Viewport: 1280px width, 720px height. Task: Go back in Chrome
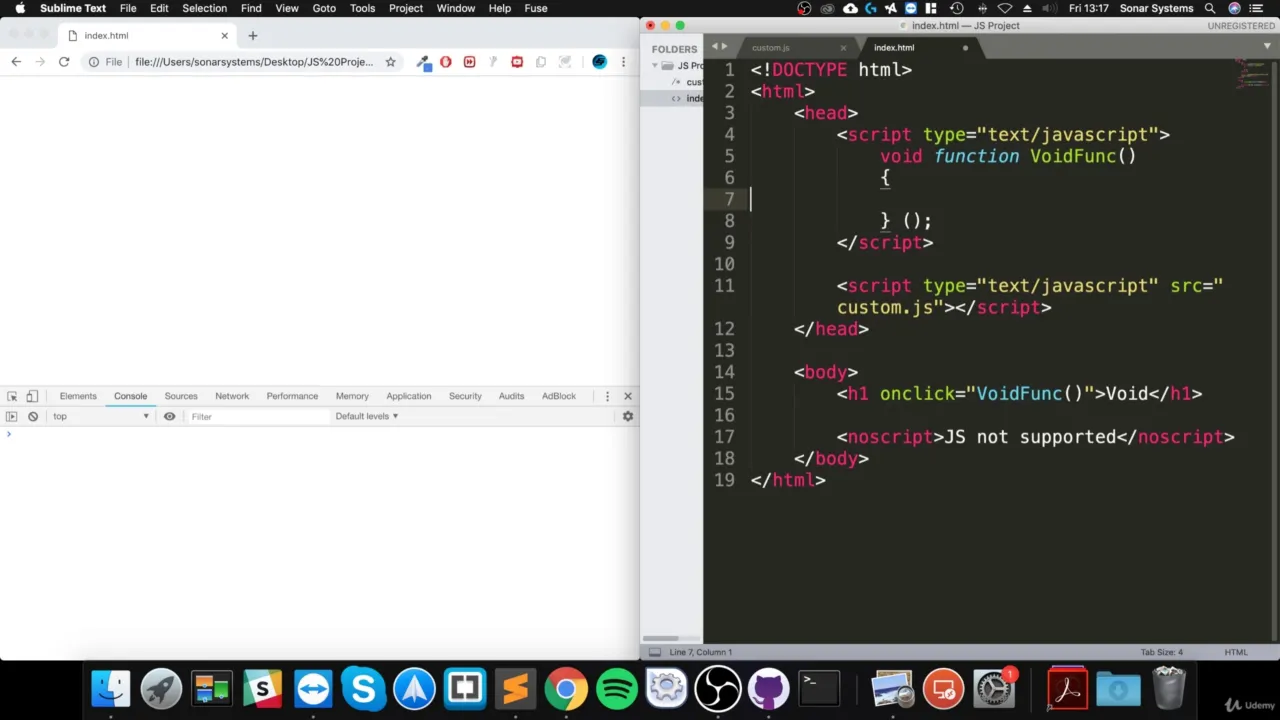(16, 62)
